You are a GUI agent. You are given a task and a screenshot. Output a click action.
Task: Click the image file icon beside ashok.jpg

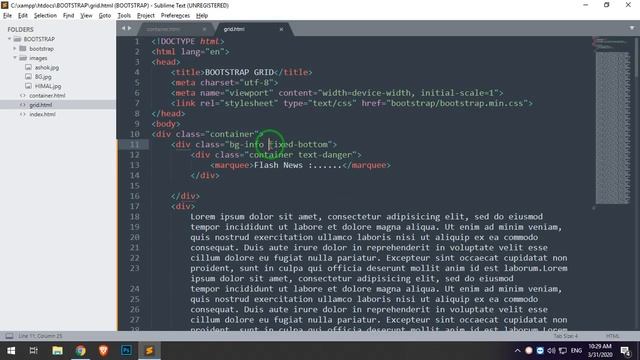click(28, 67)
